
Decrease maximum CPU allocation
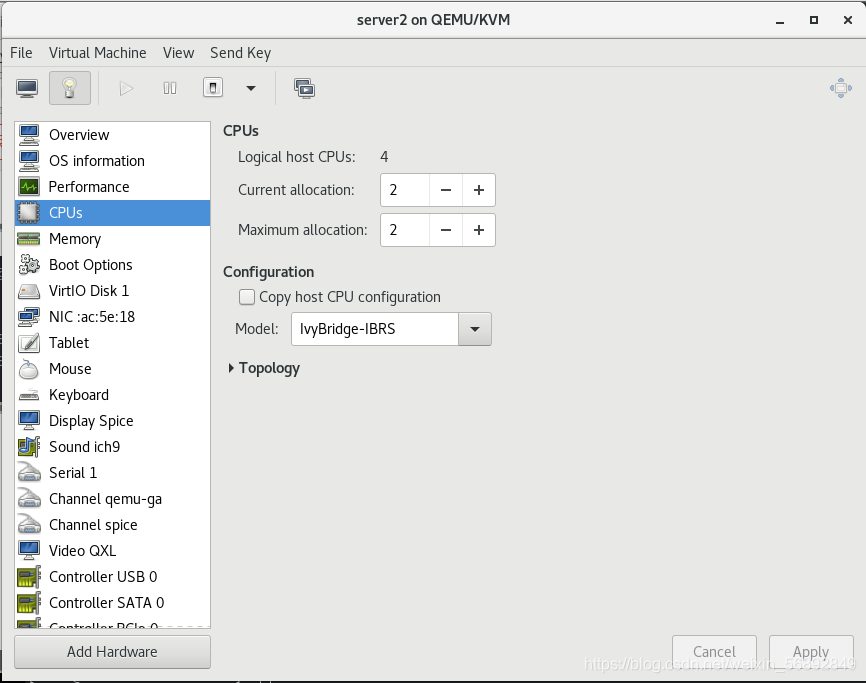point(446,230)
